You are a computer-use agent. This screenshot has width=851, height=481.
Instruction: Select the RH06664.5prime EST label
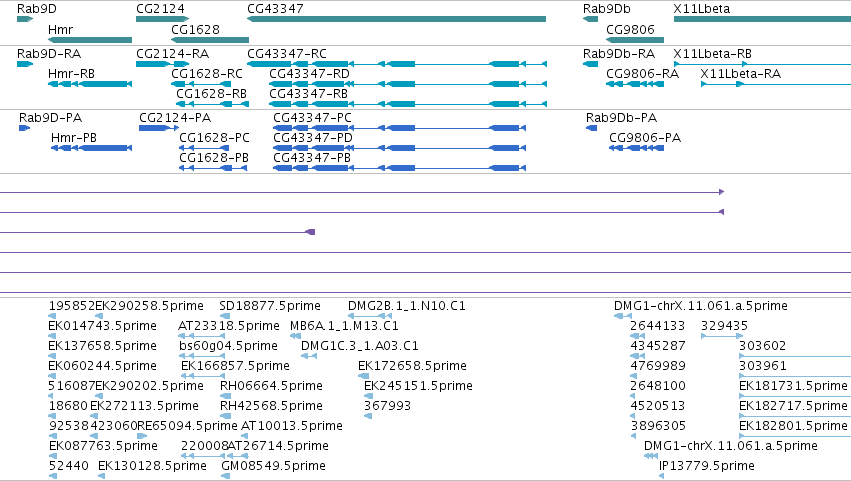tap(271, 386)
